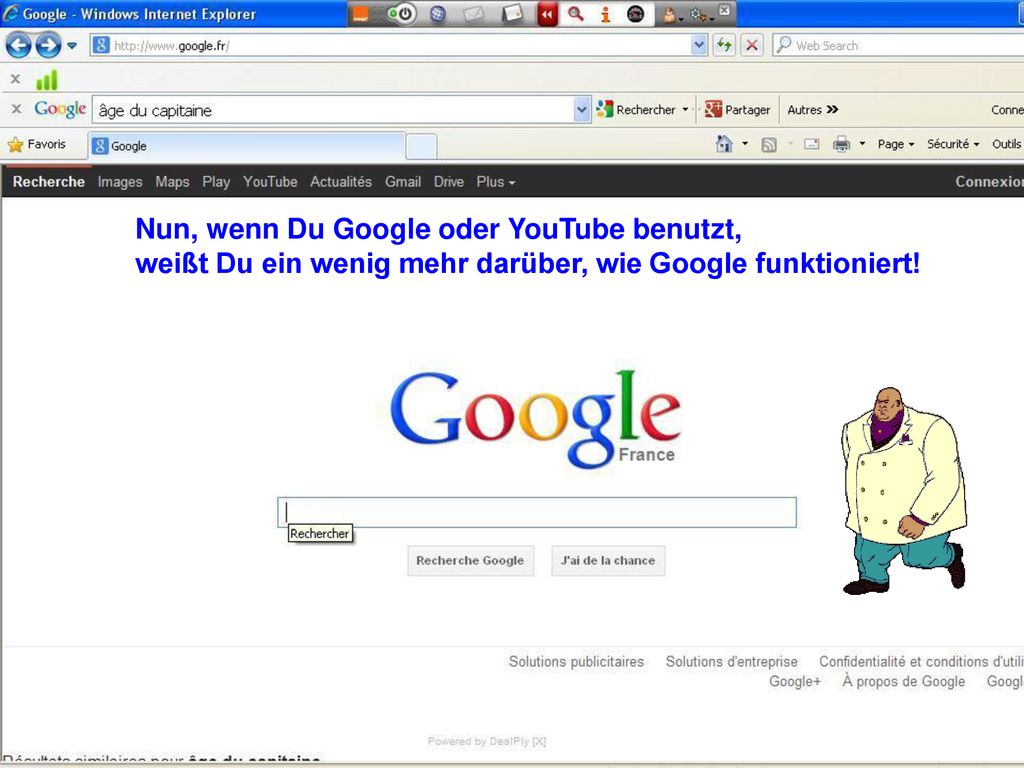Click the orange info 'i' icon
Image resolution: width=1024 pixels, height=768 pixels.
point(605,14)
